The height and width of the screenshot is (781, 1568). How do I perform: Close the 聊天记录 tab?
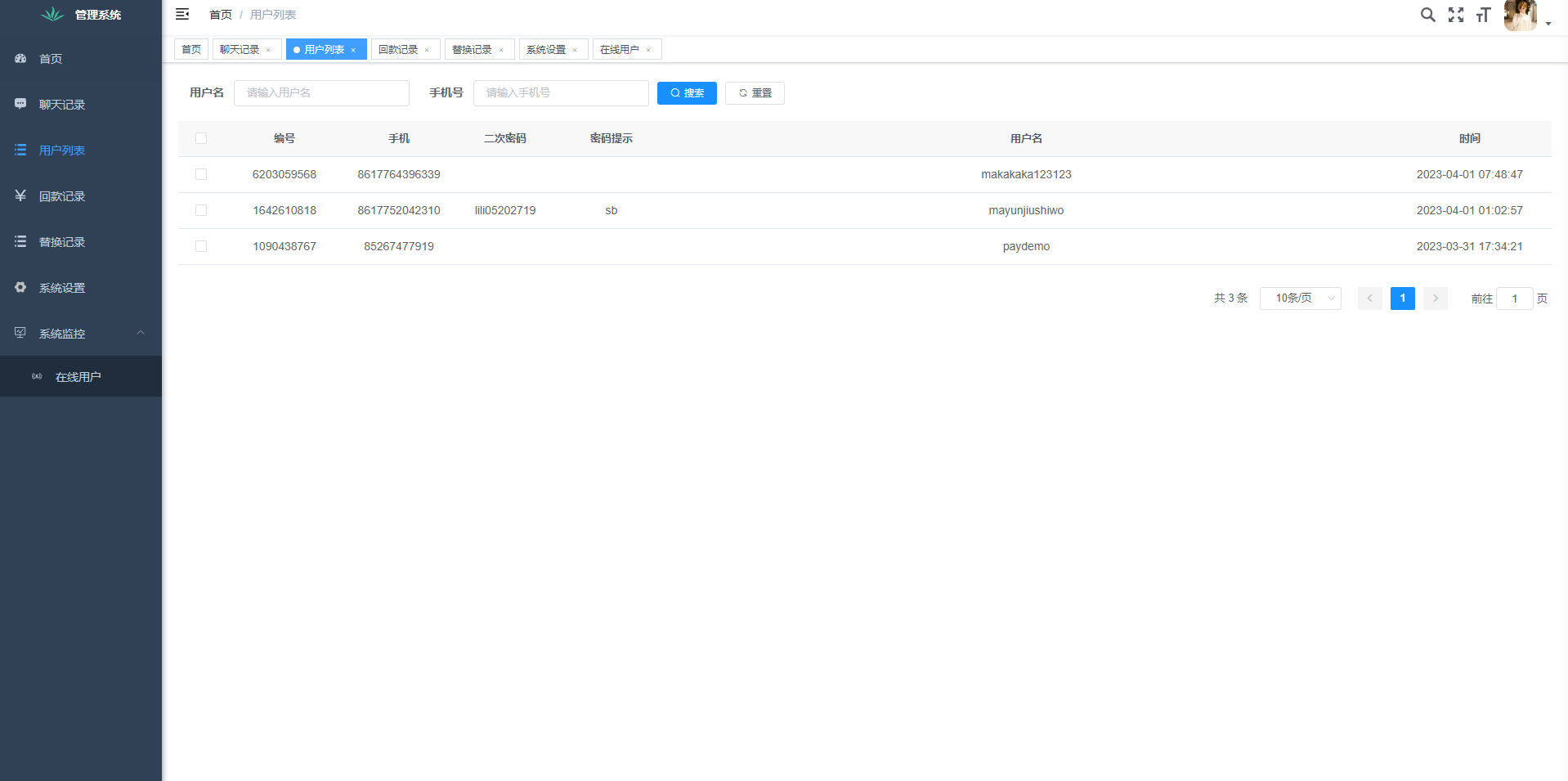click(x=268, y=51)
